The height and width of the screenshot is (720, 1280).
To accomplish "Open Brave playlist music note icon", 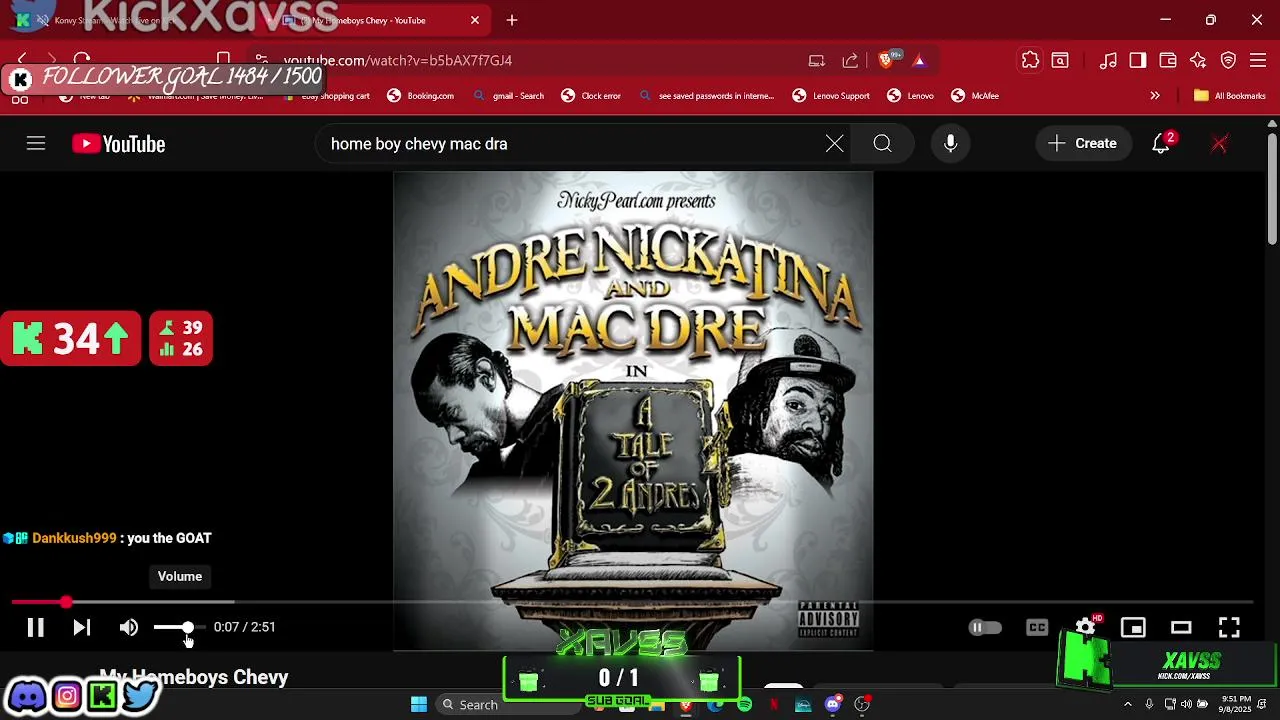I will (x=1108, y=60).
